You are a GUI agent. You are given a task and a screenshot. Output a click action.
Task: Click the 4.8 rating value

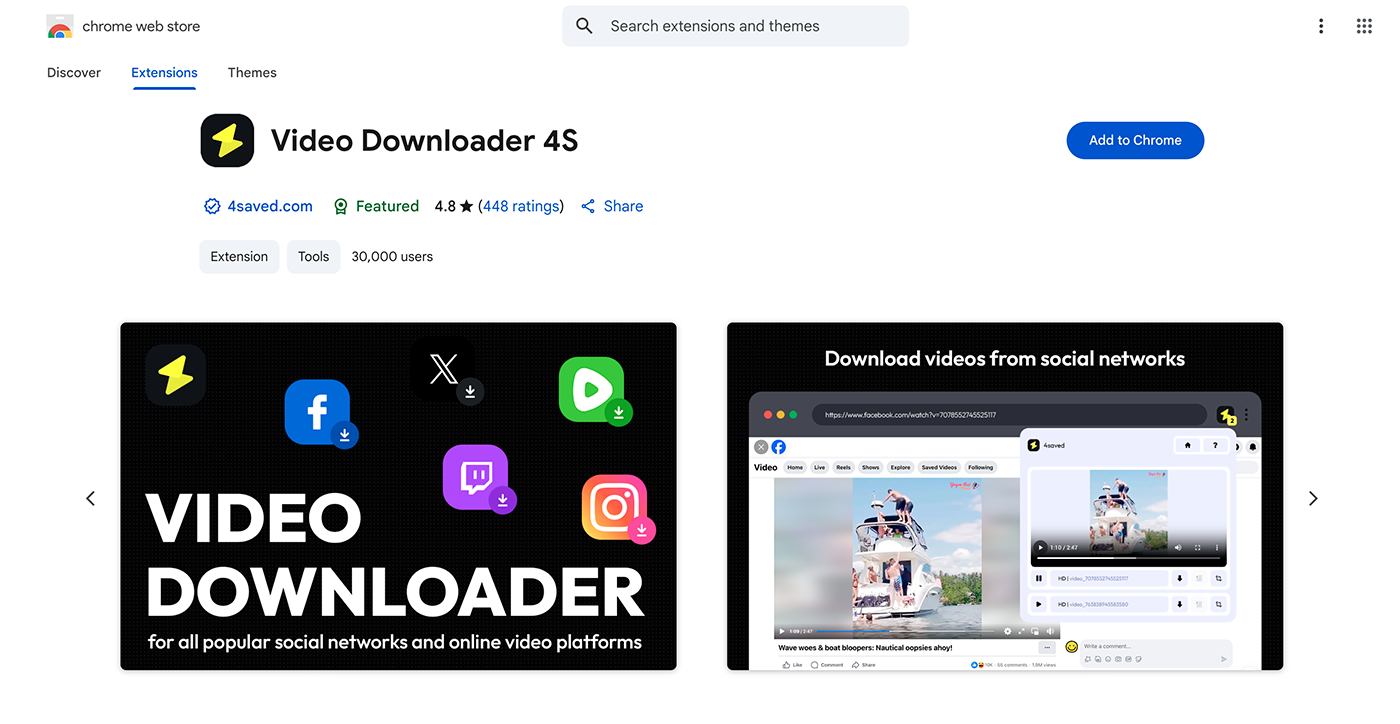445,206
